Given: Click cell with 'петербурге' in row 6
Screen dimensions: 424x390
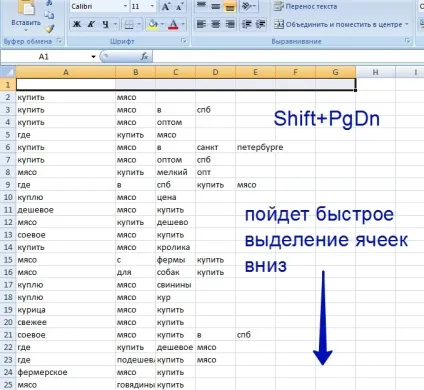Looking at the screenshot, I should pos(255,147).
